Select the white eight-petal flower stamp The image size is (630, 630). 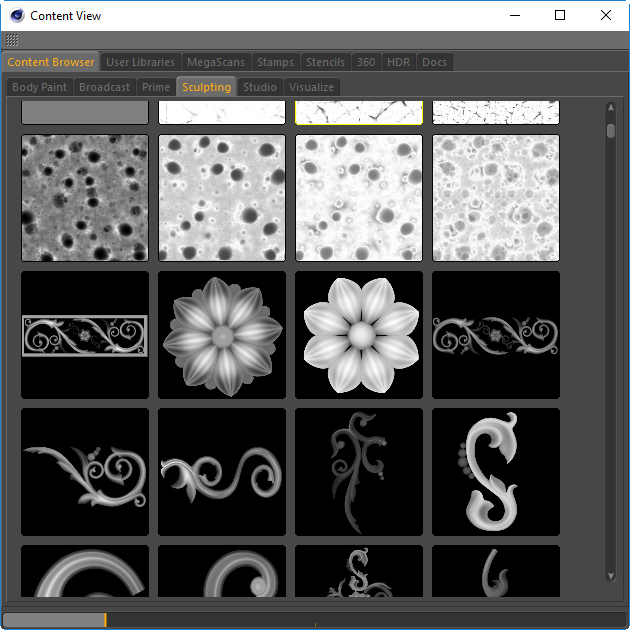pyautogui.click(x=359, y=335)
